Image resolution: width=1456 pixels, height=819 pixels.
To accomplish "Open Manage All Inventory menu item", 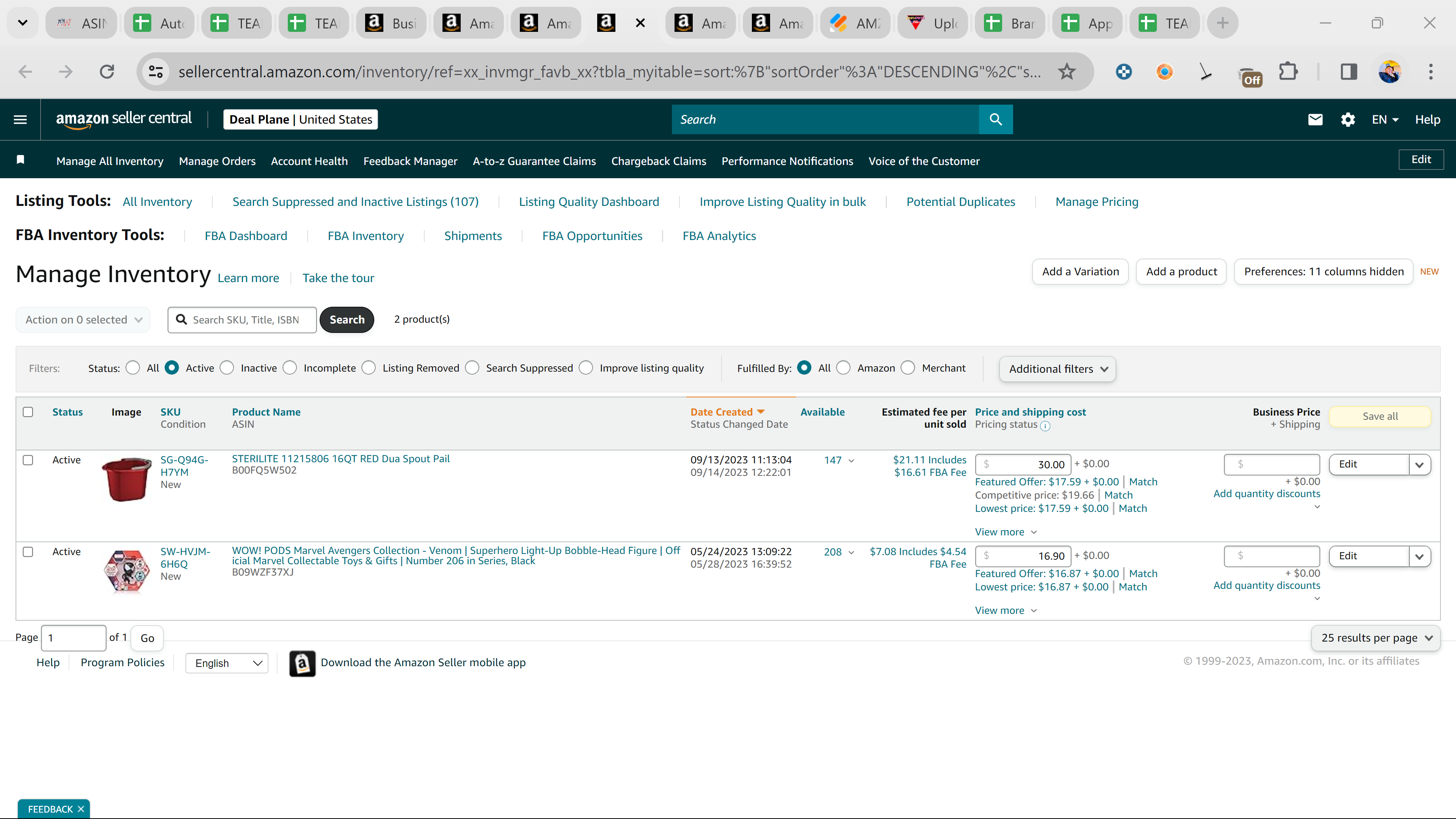I will pyautogui.click(x=110, y=161).
